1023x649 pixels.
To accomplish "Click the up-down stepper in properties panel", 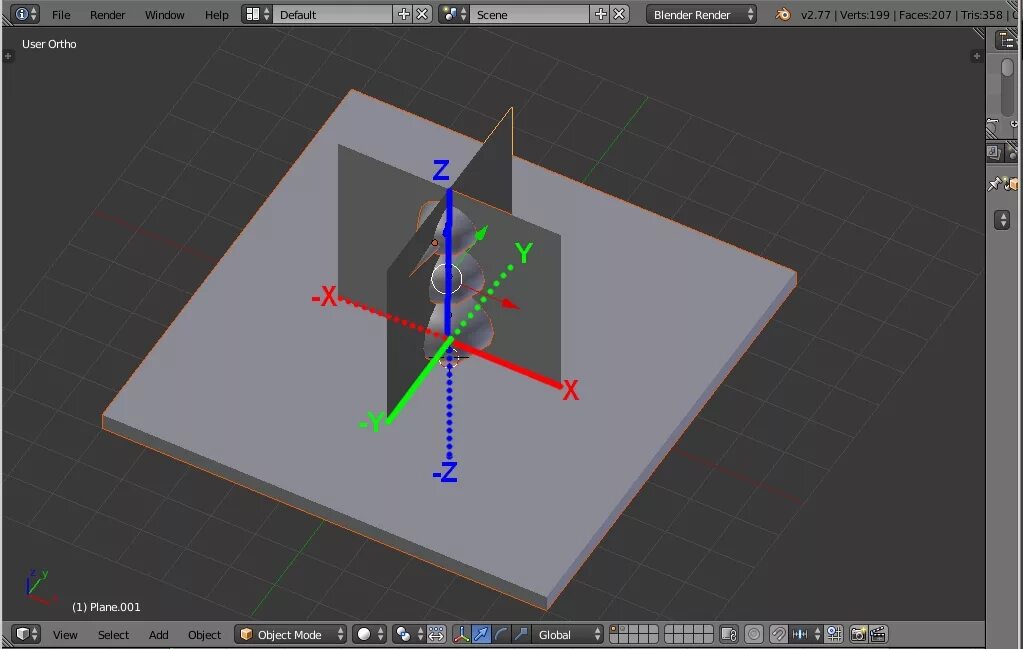I will point(1002,220).
